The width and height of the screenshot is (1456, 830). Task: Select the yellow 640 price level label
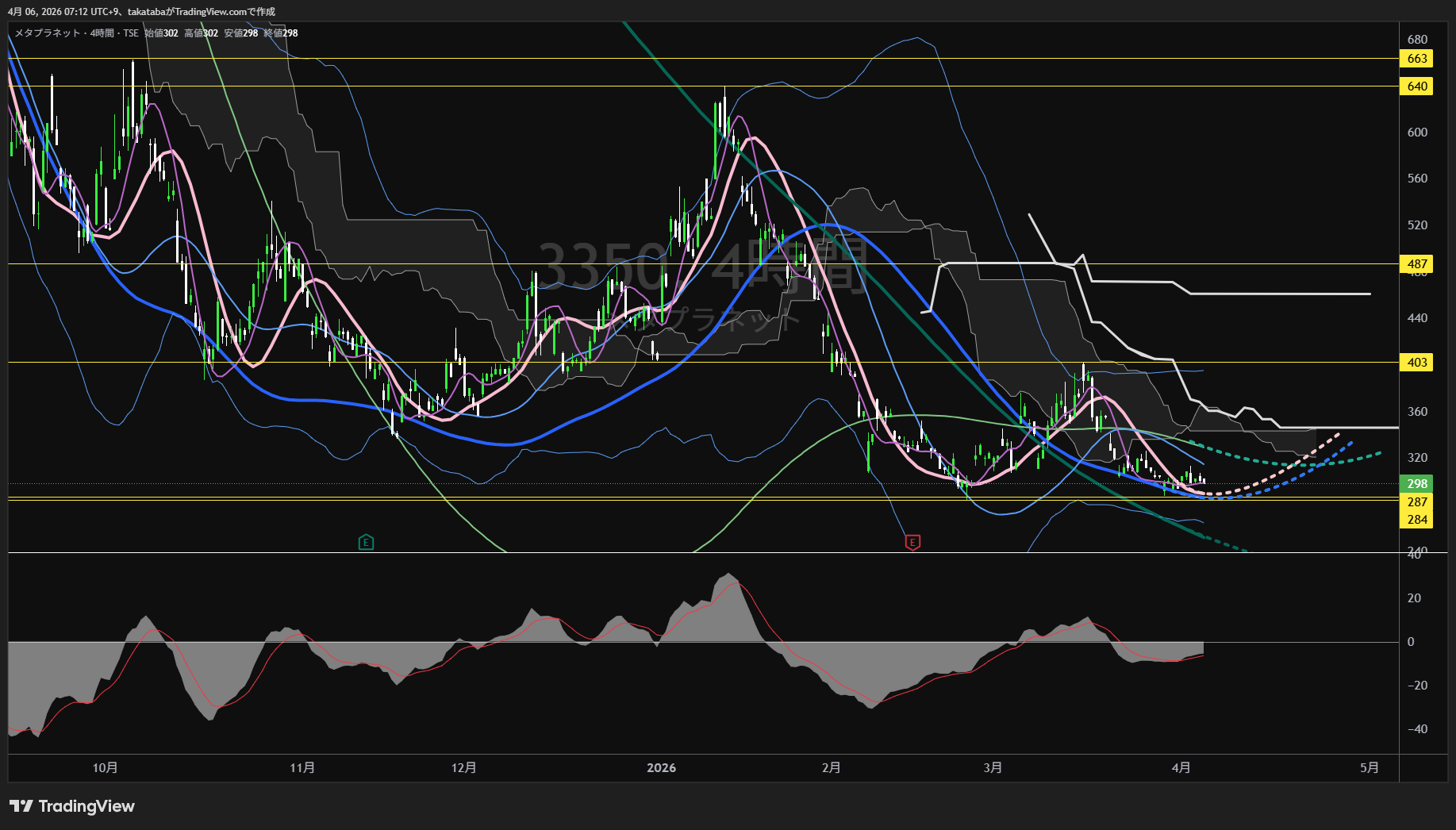tap(1416, 86)
